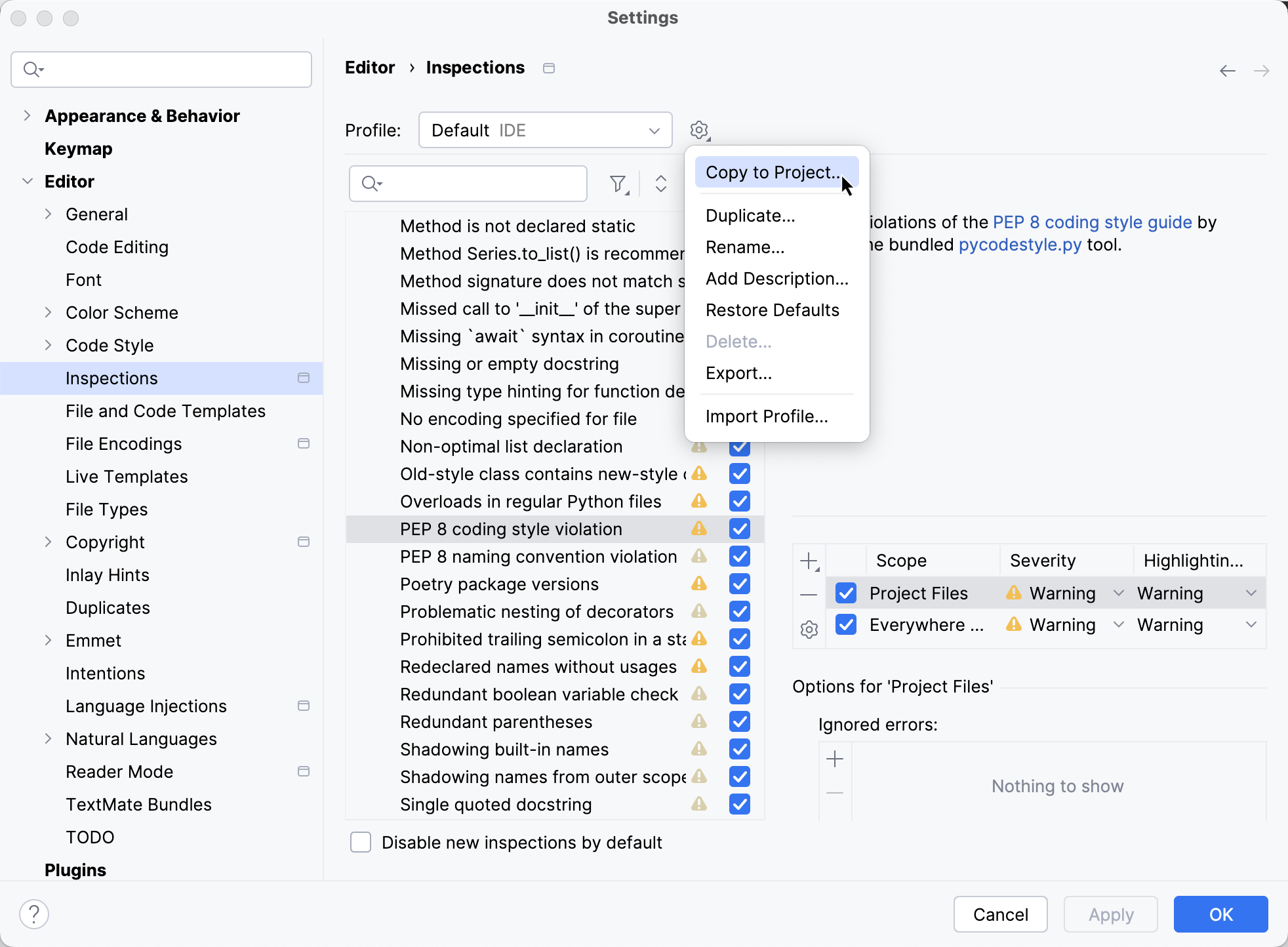Click the add scope plus icon
Viewport: 1288px width, 947px height.
(x=809, y=561)
